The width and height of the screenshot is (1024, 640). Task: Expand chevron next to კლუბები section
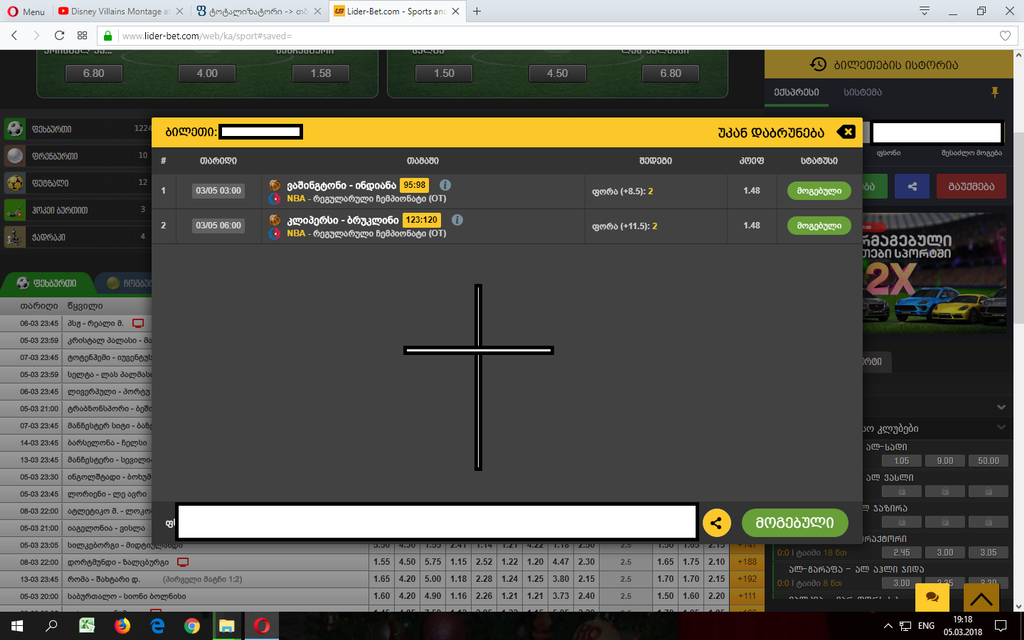(x=1001, y=428)
